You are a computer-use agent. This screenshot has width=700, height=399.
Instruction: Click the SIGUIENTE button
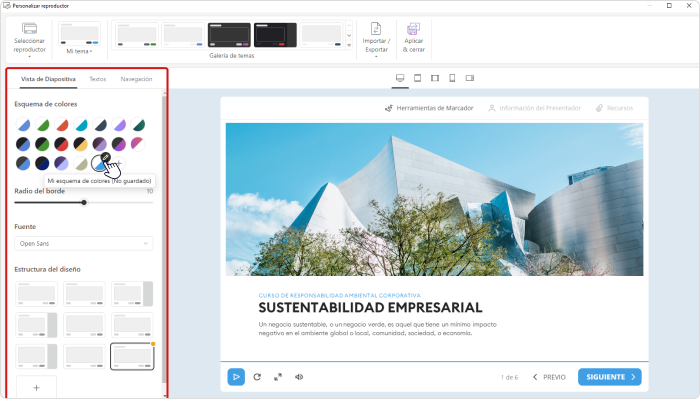[610, 377]
